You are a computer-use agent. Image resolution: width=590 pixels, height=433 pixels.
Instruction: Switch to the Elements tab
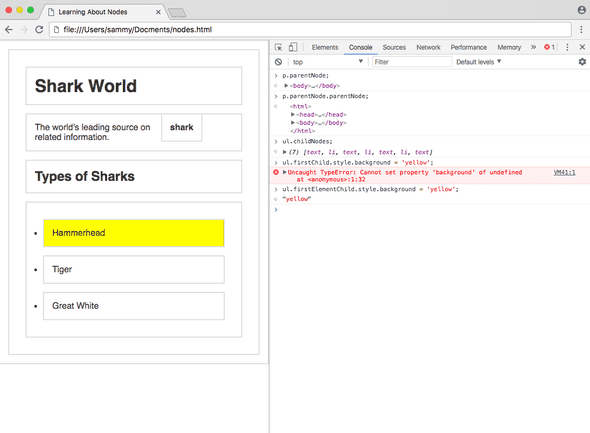tap(325, 47)
